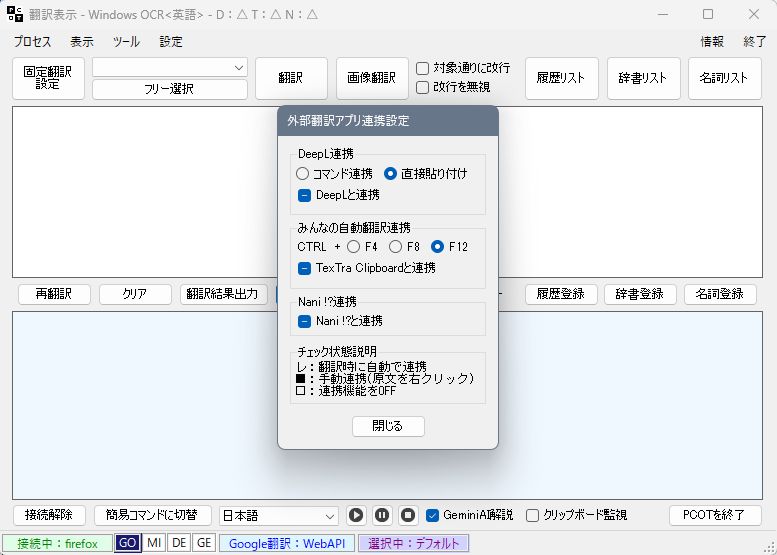The image size is (777, 555).
Task: Click the play button icon
Action: point(356,515)
